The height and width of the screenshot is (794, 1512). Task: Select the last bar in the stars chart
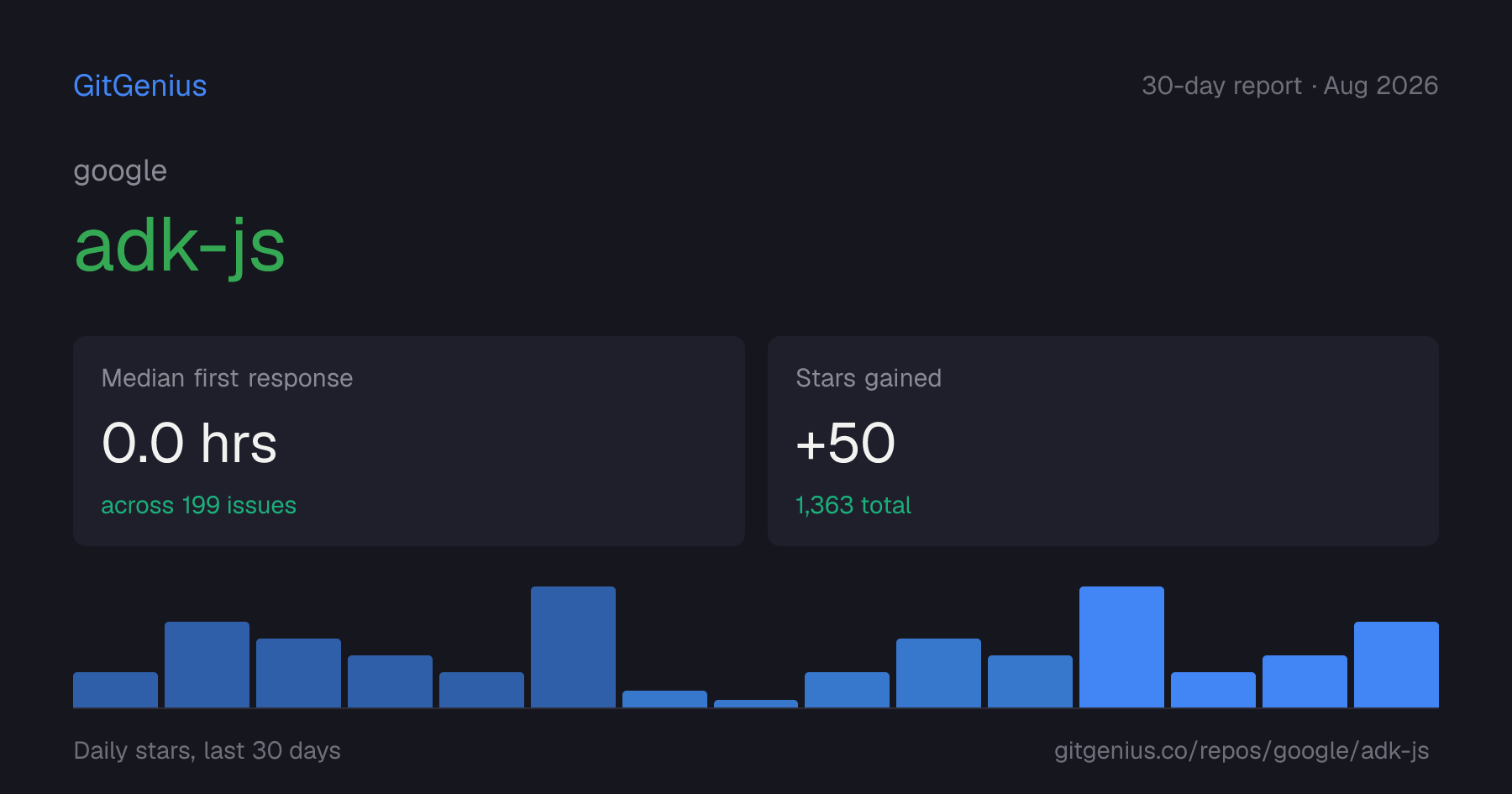click(x=1396, y=665)
